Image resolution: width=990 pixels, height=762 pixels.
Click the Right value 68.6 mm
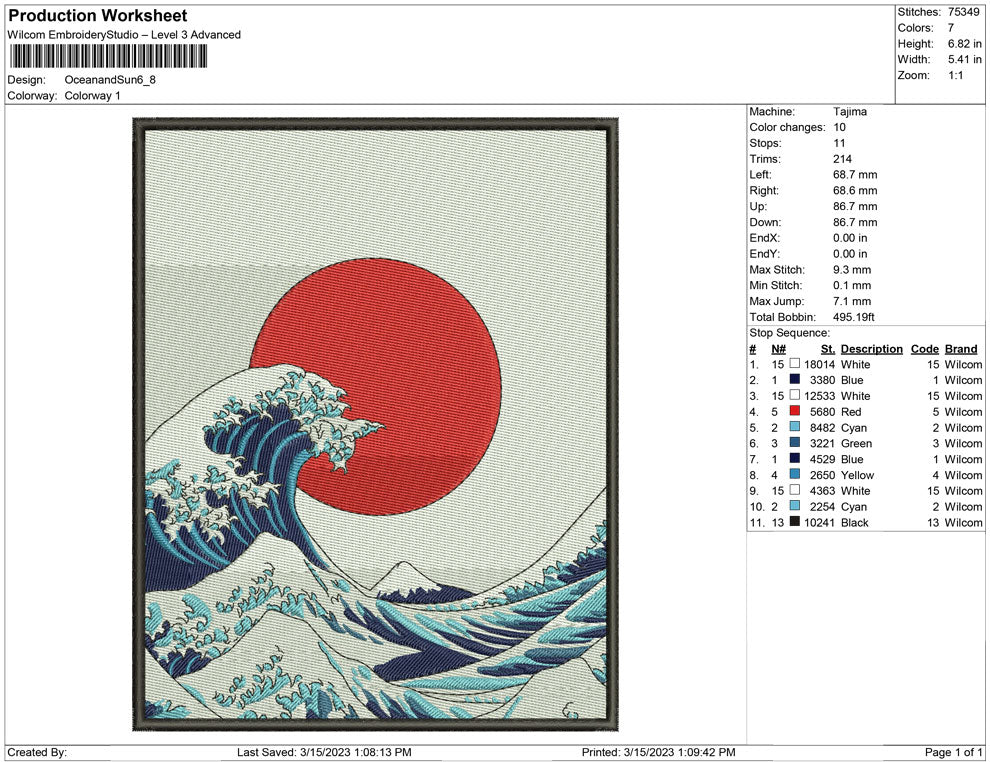click(855, 191)
